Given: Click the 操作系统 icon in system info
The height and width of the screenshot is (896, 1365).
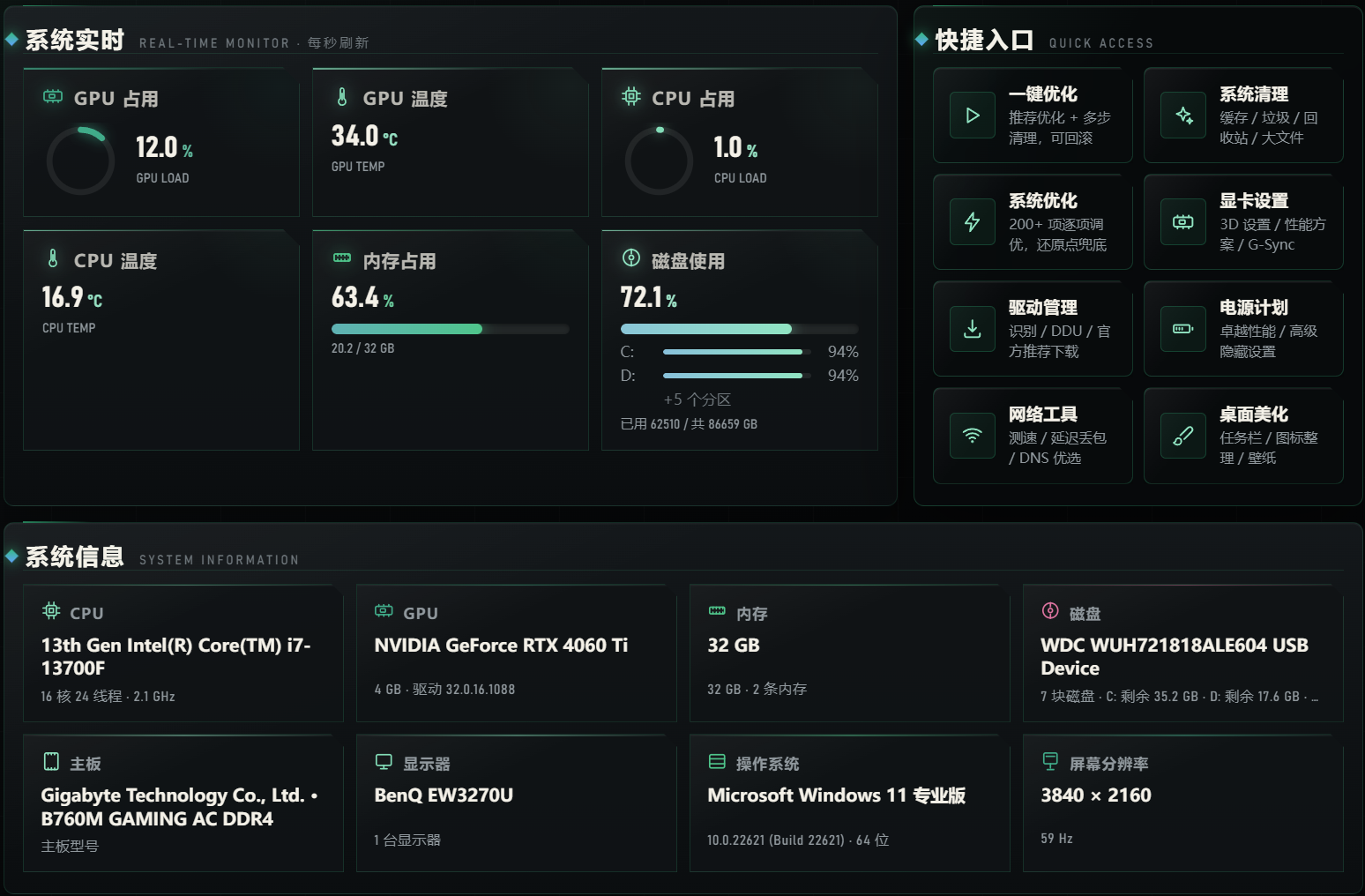Looking at the screenshot, I should (x=717, y=761).
